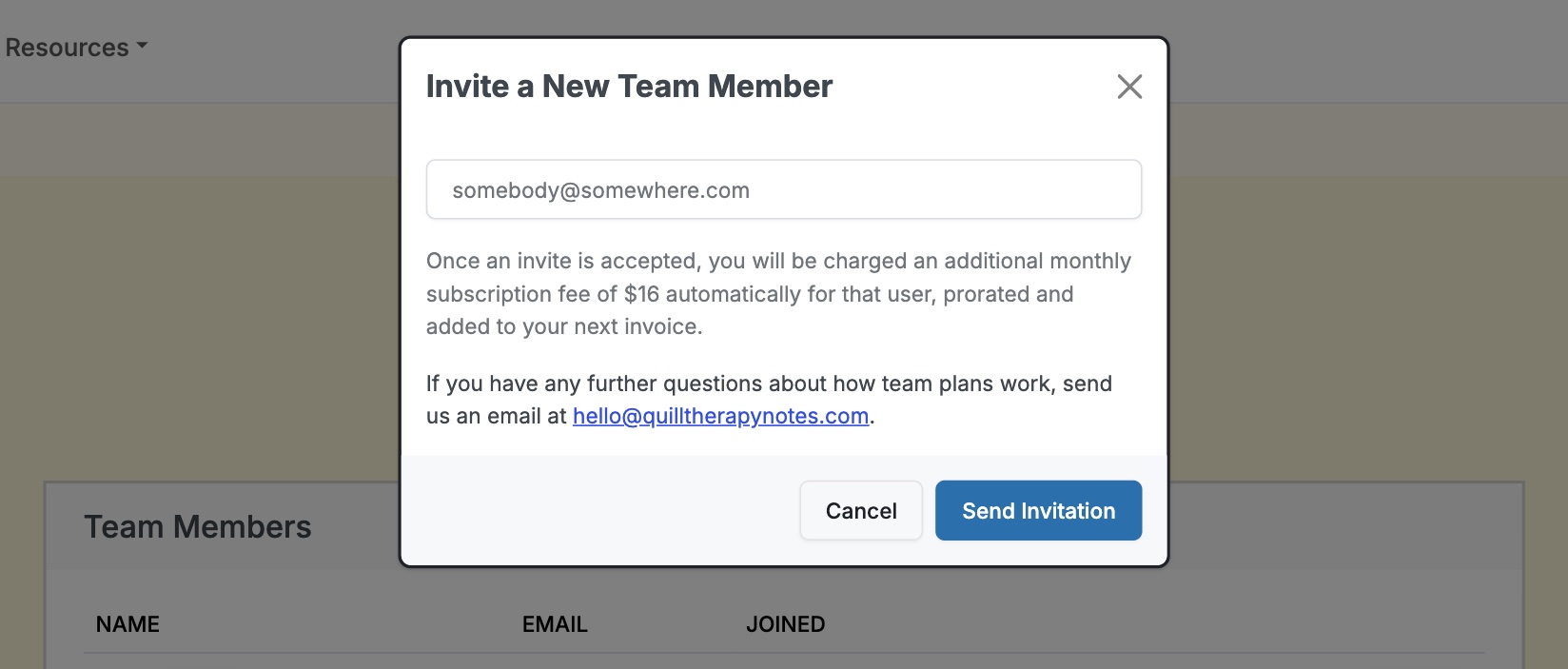Open the hello@quilltherapynotes.com email link
This screenshot has height=669, width=1568.
click(720, 416)
